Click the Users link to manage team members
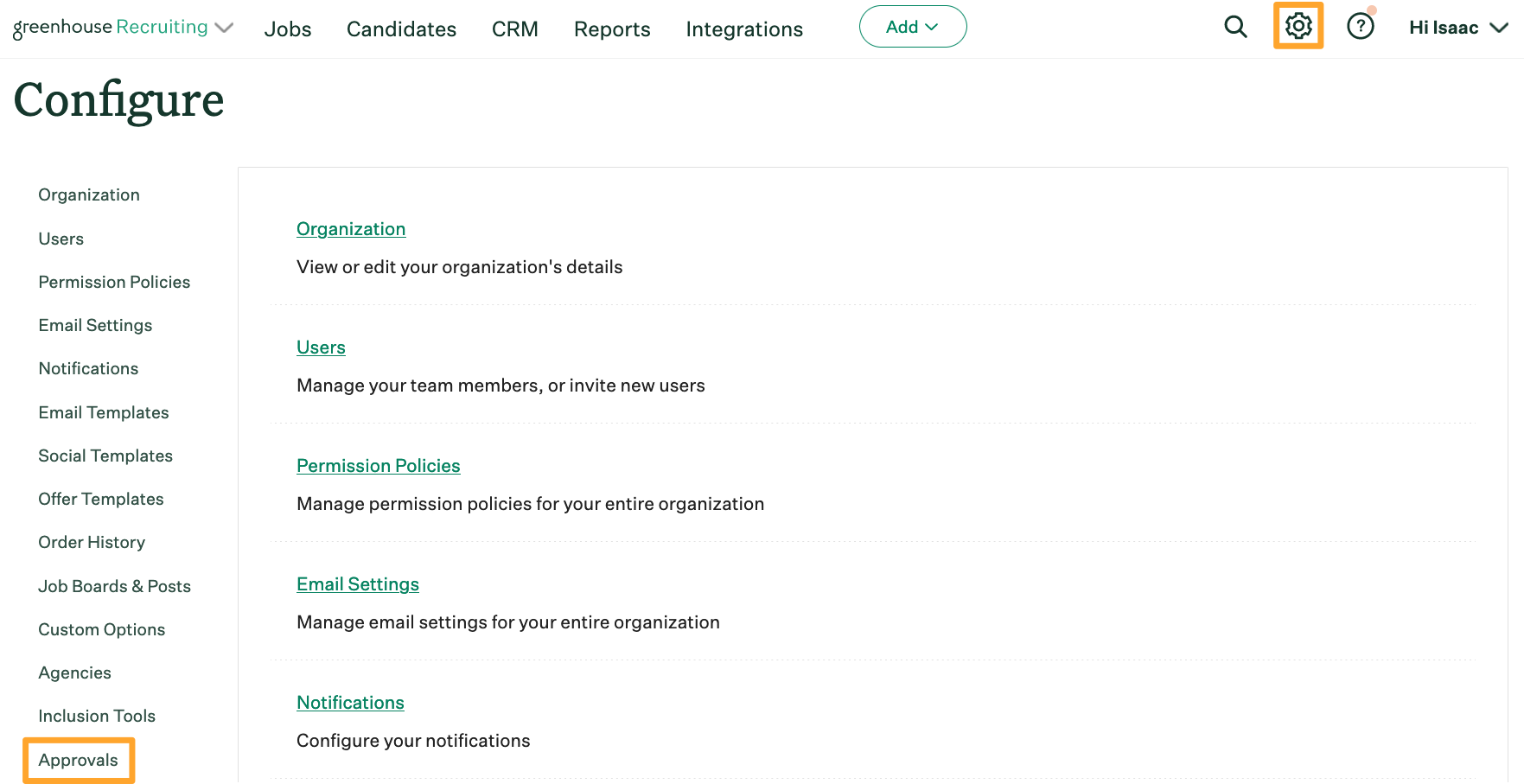 [321, 347]
